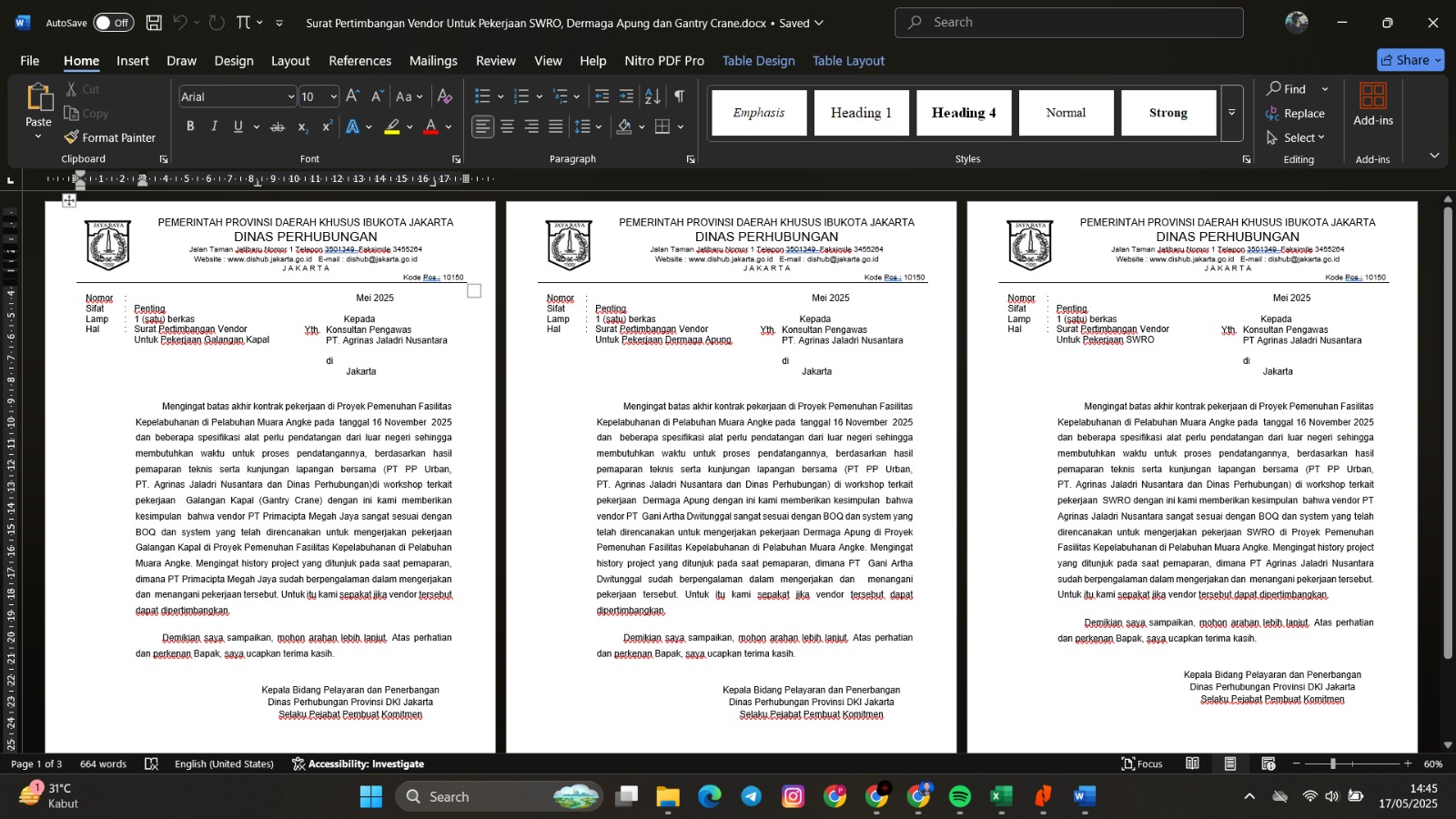This screenshot has width=1456, height=819.
Task: Switch to Read Mode view icon
Action: point(1192,763)
